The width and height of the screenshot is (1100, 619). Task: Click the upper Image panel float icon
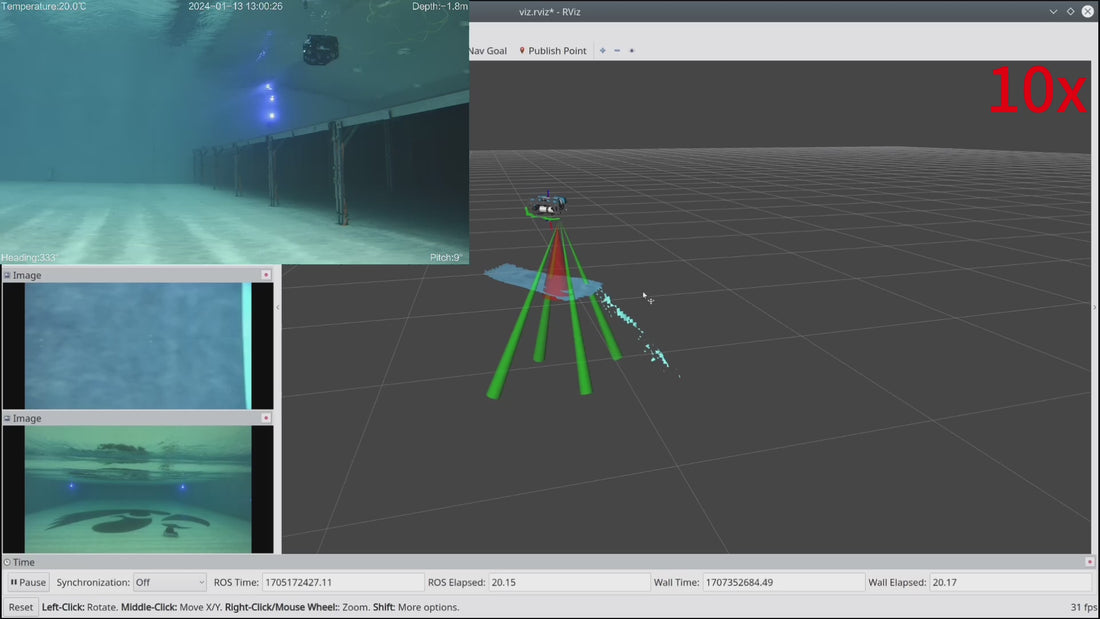[7, 275]
